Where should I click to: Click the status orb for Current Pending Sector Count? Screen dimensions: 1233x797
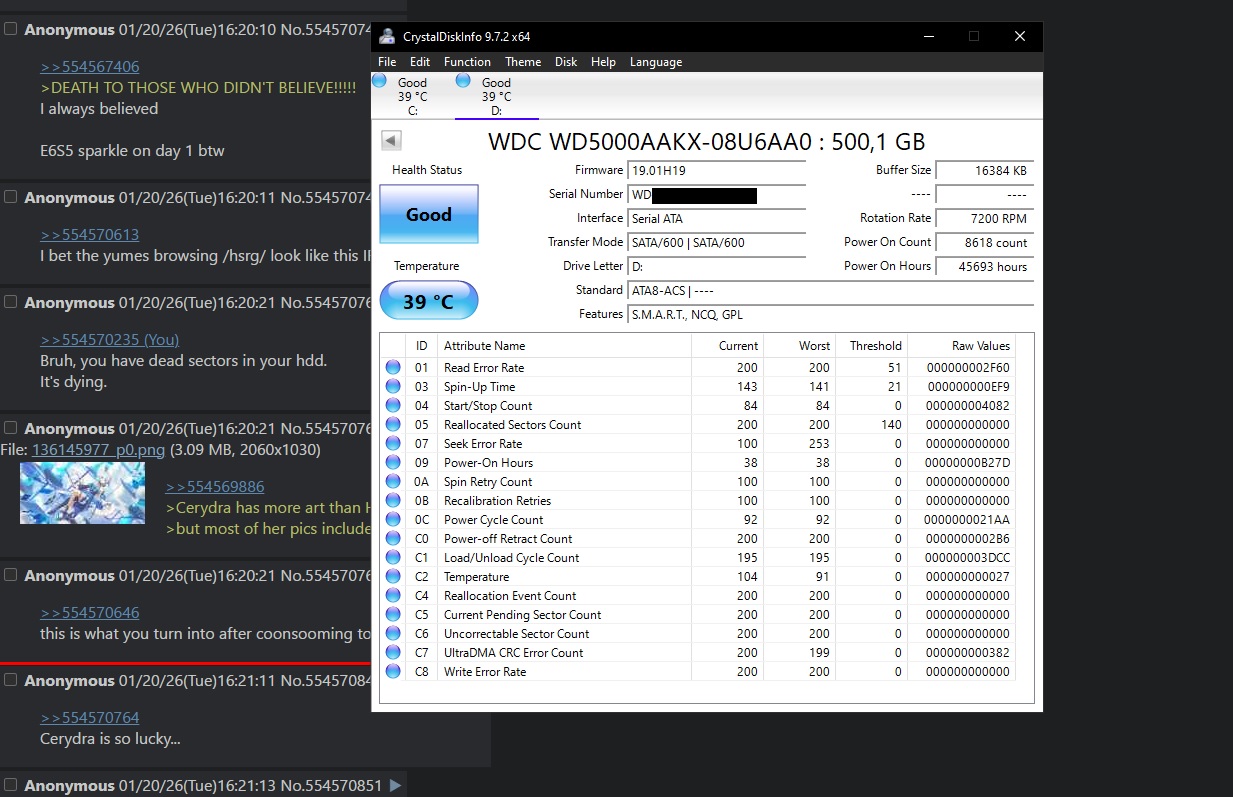pyautogui.click(x=393, y=615)
